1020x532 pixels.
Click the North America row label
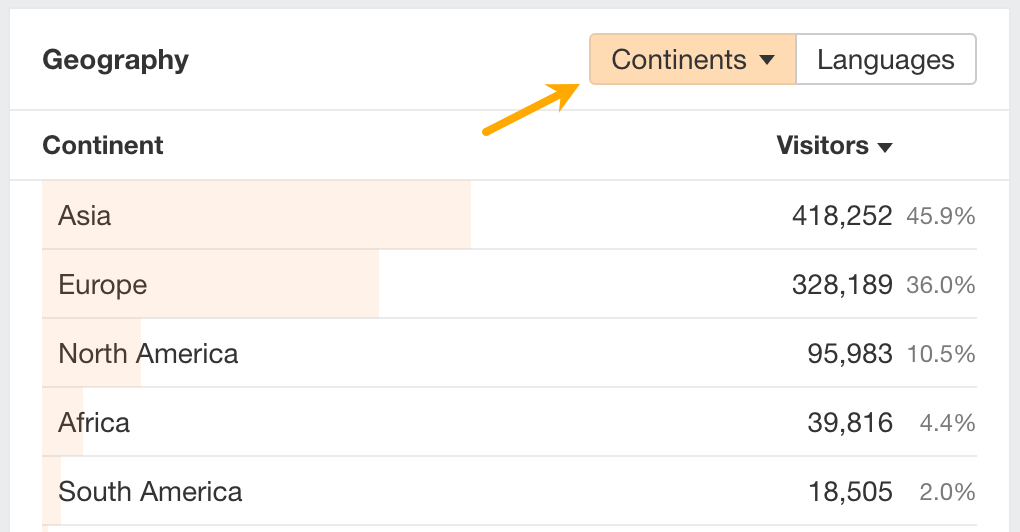point(148,354)
